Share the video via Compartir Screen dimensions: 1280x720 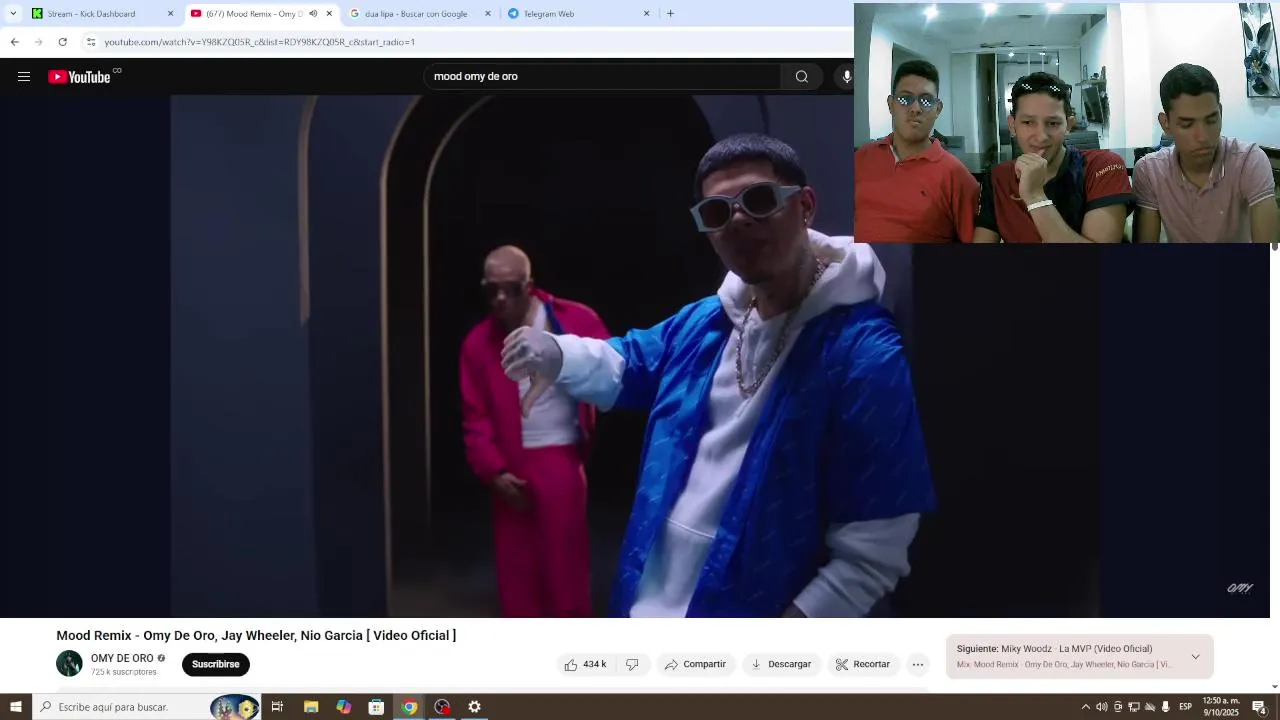click(x=695, y=664)
